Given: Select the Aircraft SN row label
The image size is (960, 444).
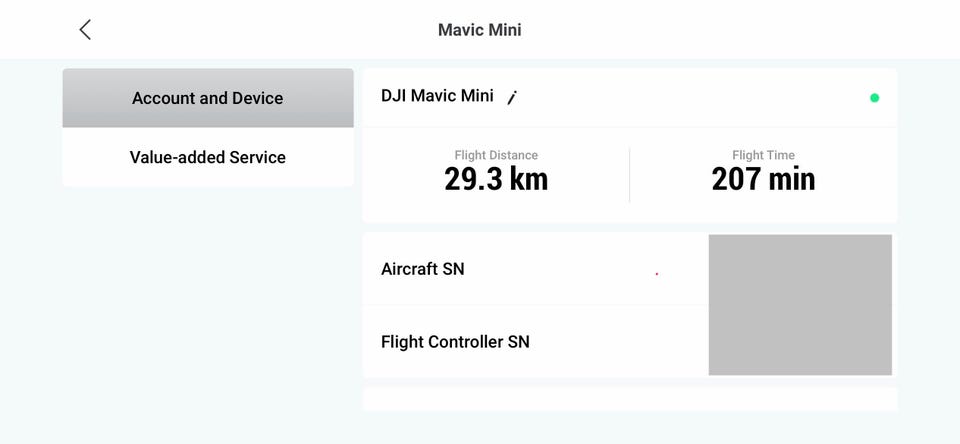Looking at the screenshot, I should (x=423, y=269).
